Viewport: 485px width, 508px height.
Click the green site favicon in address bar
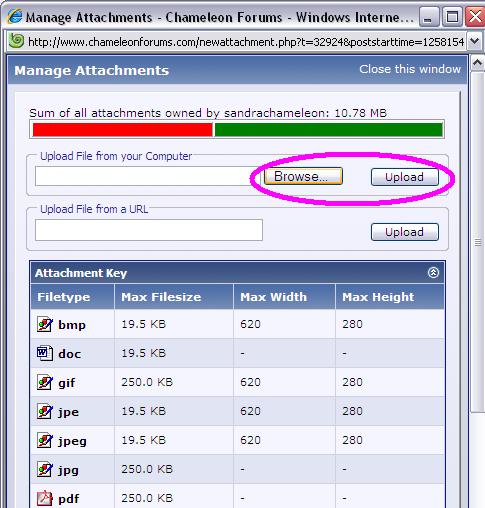pos(16,41)
